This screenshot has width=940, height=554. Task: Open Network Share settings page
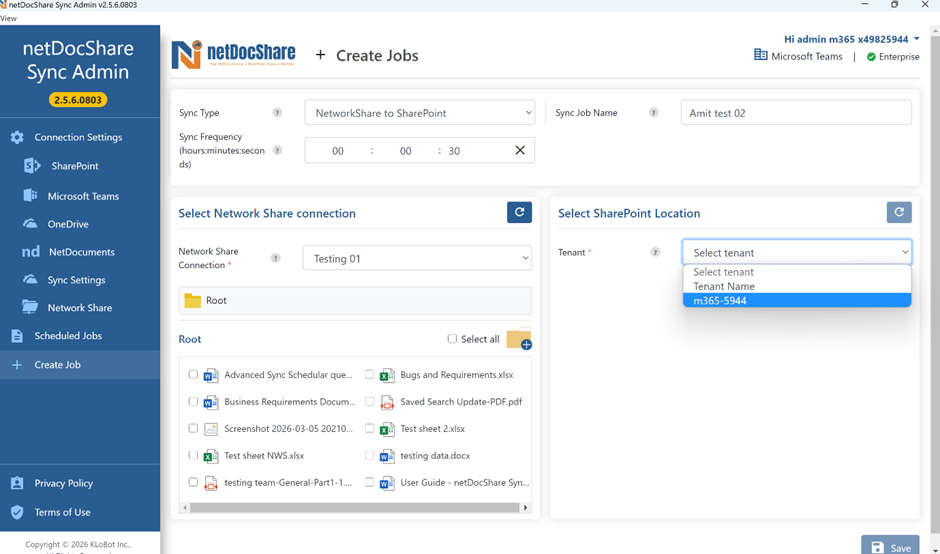click(80, 308)
